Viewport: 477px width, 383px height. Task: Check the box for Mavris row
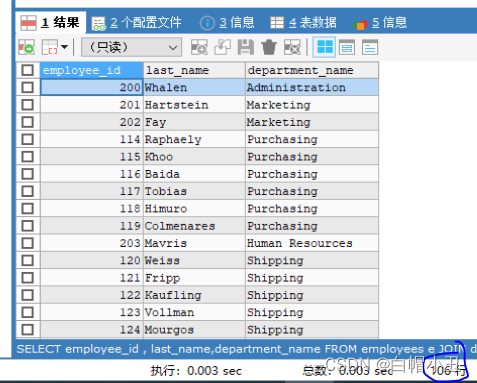tap(27, 243)
